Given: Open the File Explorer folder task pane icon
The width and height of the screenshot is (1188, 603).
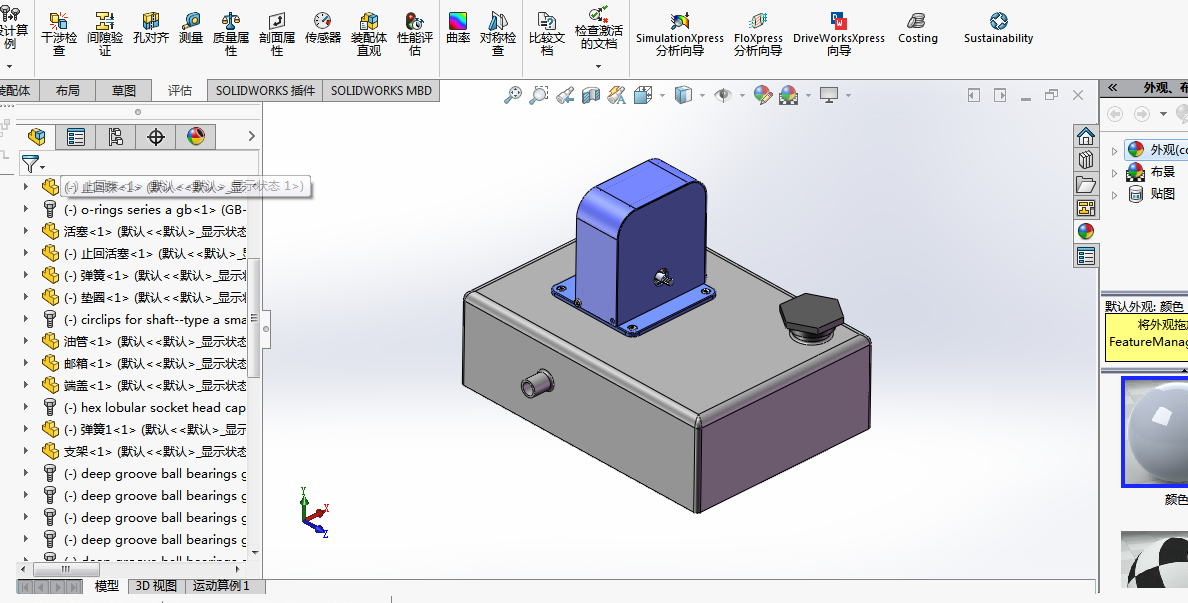Looking at the screenshot, I should pyautogui.click(x=1086, y=184).
